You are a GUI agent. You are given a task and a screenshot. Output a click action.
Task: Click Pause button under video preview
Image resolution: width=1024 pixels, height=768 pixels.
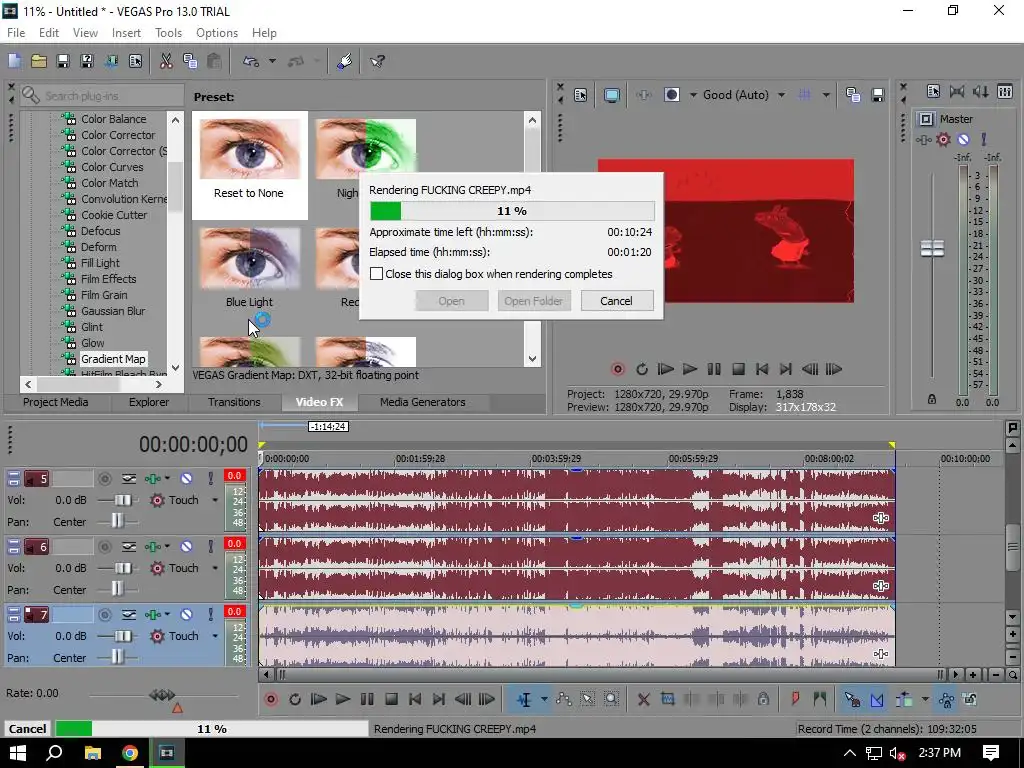click(714, 369)
